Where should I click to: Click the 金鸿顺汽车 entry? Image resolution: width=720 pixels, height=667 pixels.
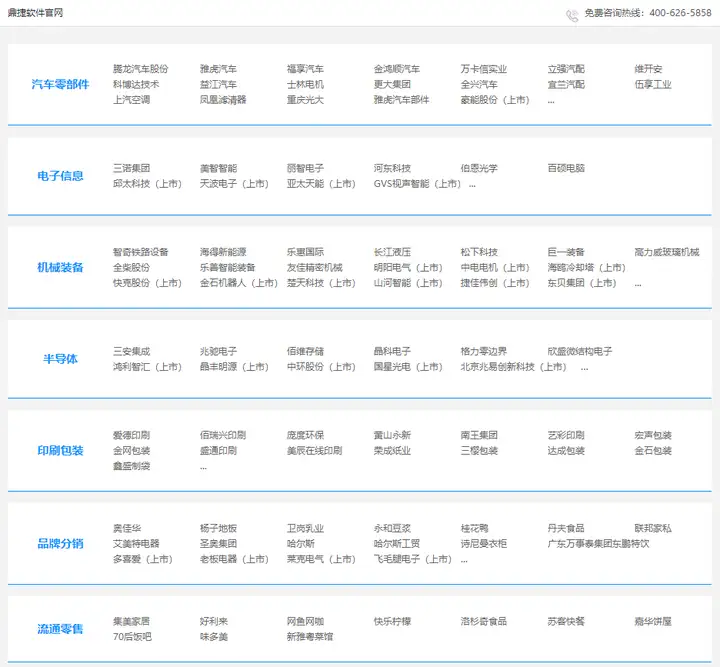click(x=397, y=69)
